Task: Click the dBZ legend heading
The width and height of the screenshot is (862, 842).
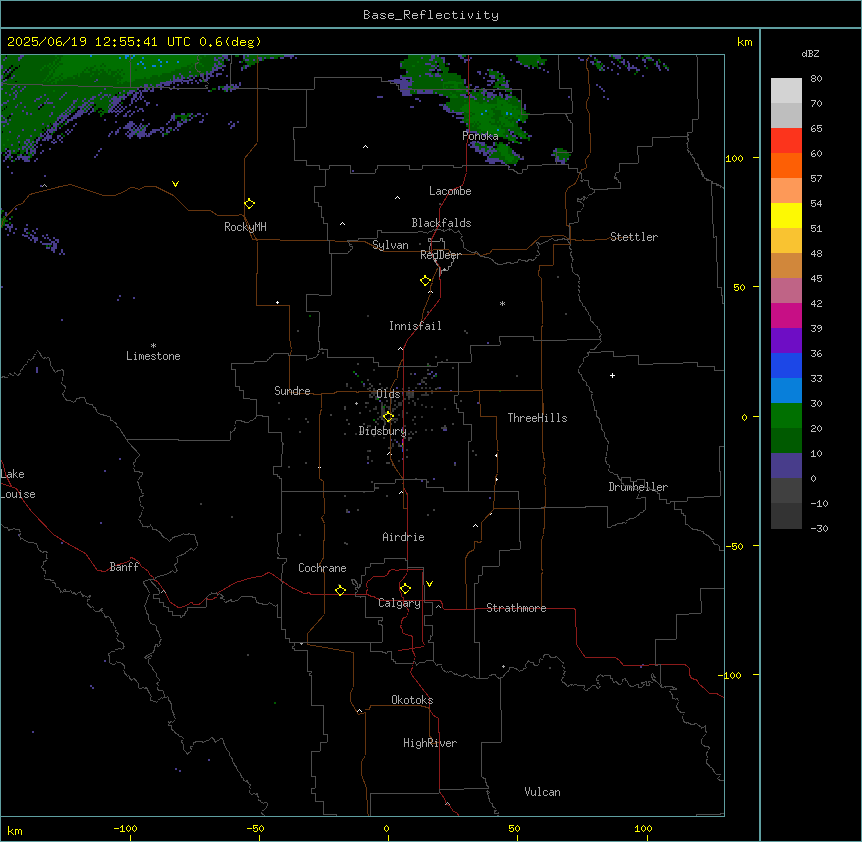Action: (x=810, y=53)
